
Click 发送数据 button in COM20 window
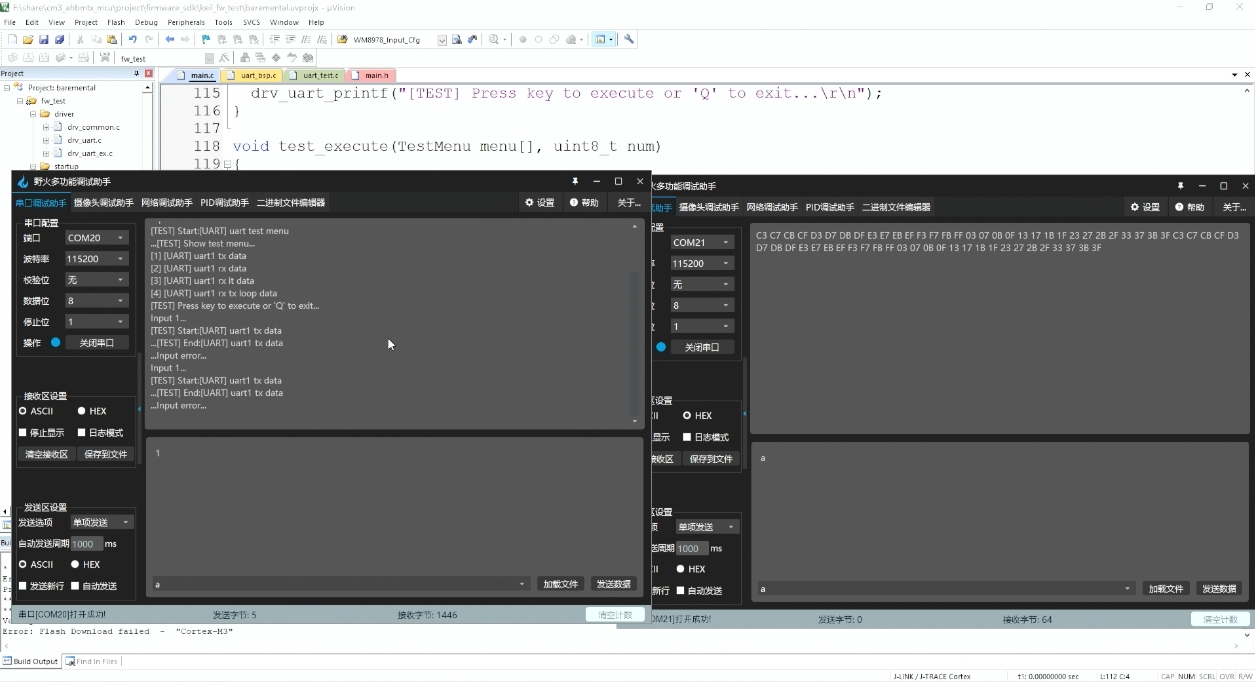[613, 584]
